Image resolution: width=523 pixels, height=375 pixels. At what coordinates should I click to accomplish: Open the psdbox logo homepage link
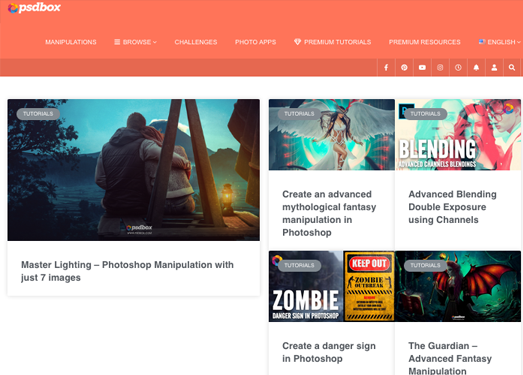pyautogui.click(x=34, y=8)
